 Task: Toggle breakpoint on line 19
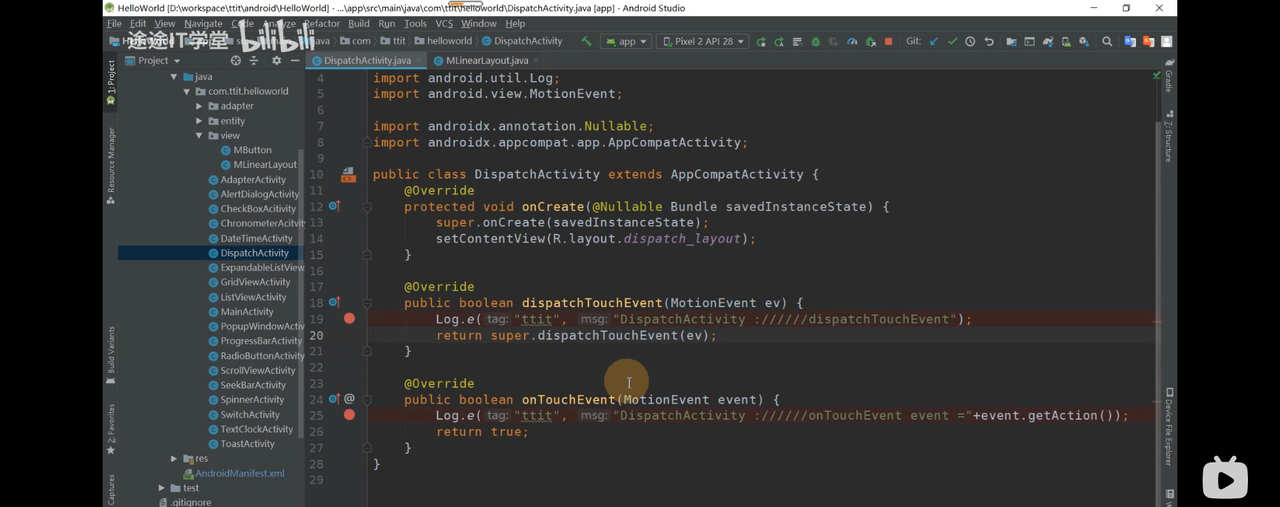tap(349, 319)
